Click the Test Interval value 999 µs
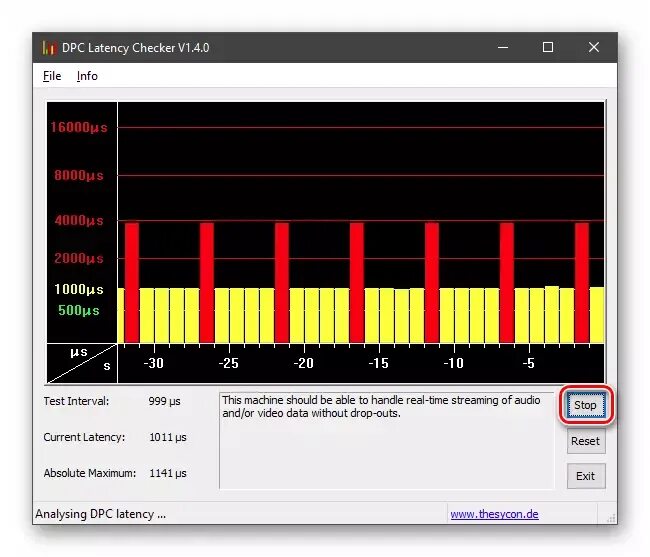 165,402
